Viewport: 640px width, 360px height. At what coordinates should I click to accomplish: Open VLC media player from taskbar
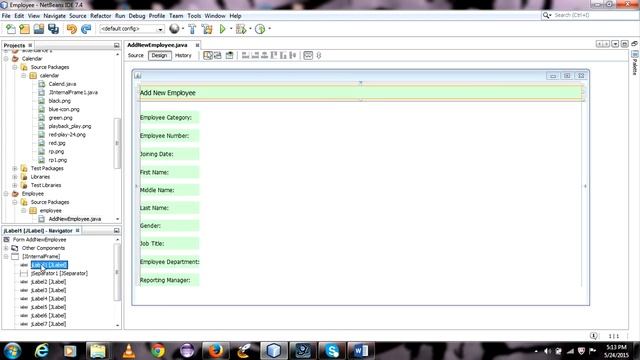pyautogui.click(x=129, y=351)
